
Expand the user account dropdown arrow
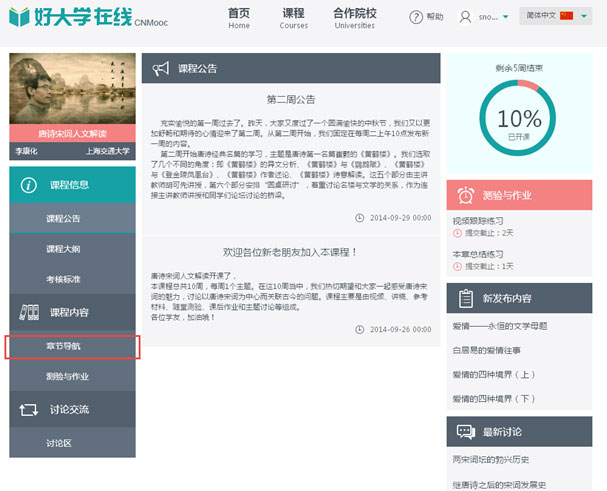(x=505, y=18)
